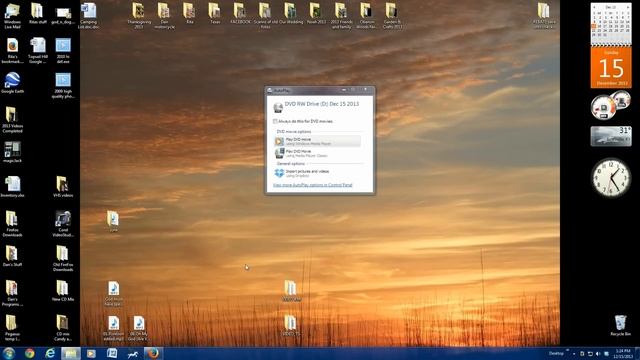Open Windows Live Mail desktop shortcut

tap(12, 16)
